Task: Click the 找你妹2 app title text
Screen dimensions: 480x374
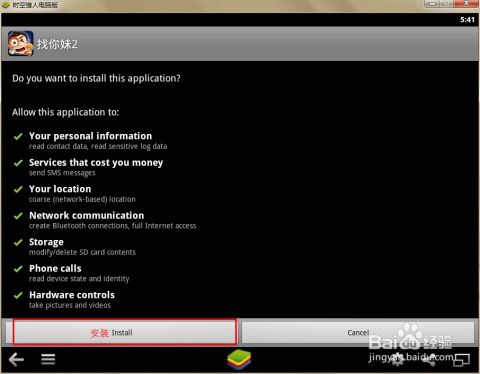Action: pos(57,44)
